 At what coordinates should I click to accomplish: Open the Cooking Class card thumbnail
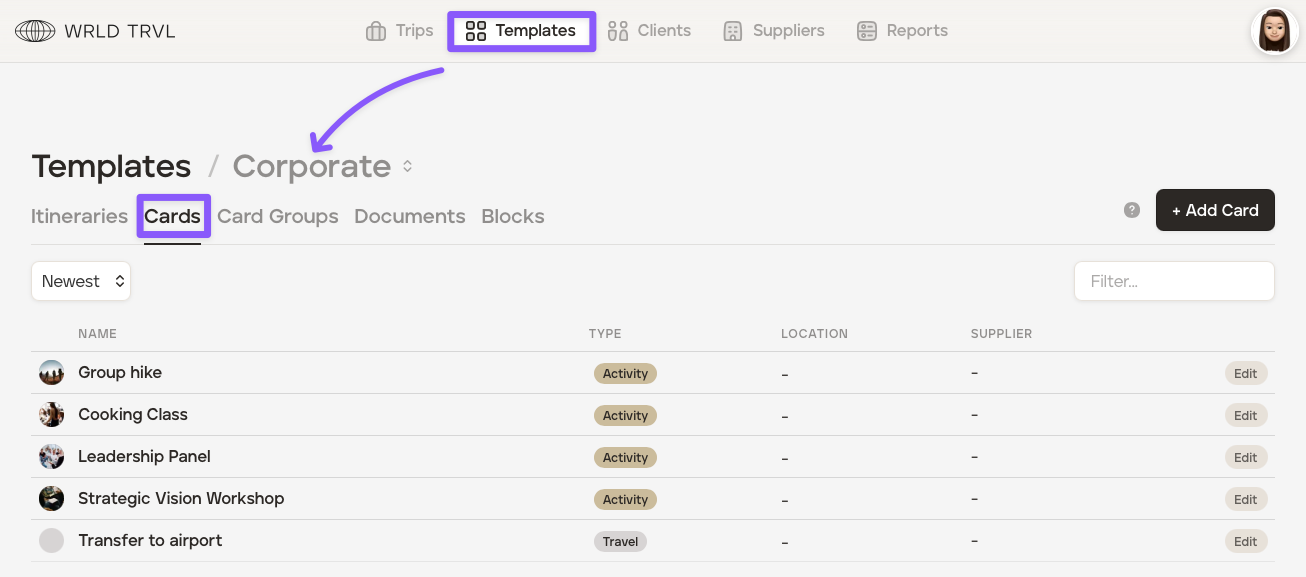pos(51,415)
